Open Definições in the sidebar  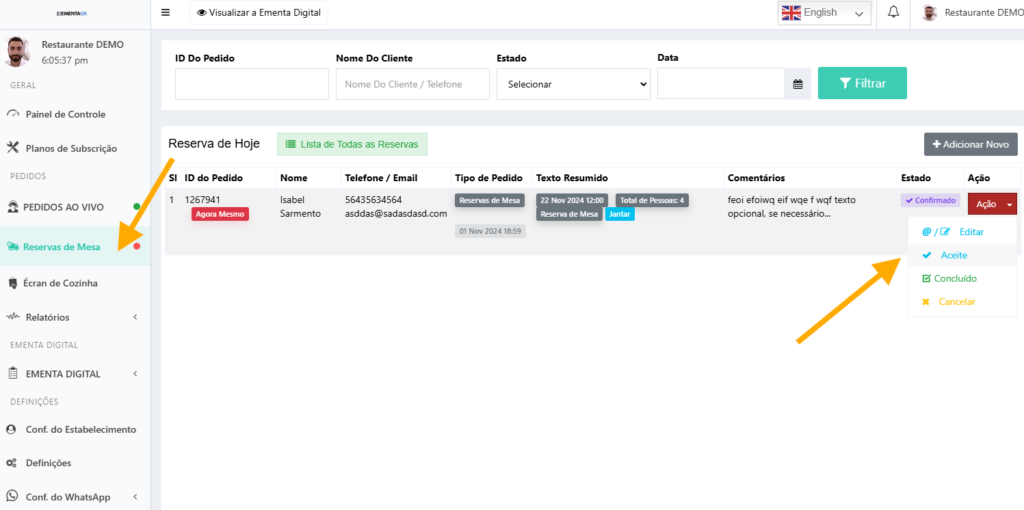pyautogui.click(x=48, y=463)
